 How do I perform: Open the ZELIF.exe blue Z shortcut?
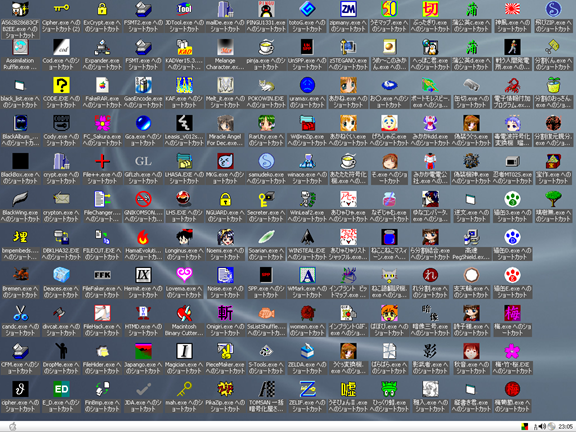pyautogui.click(x=307, y=389)
